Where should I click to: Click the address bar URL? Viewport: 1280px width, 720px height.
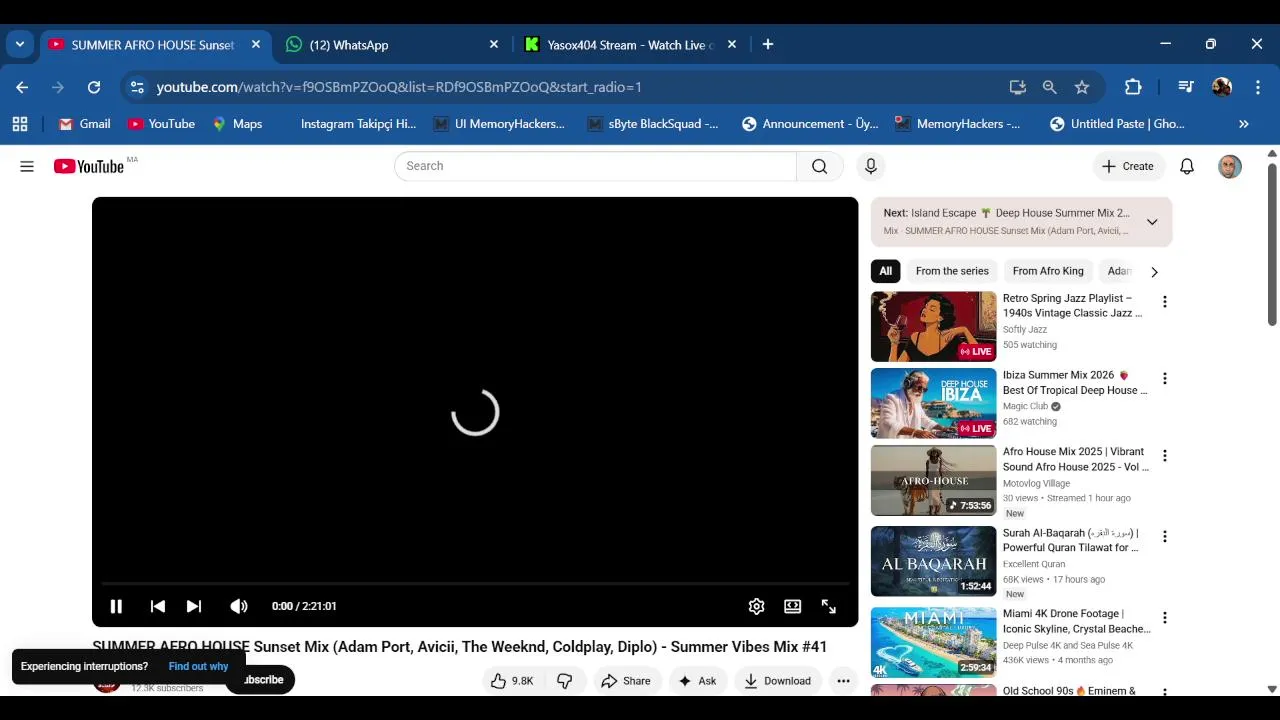[x=399, y=87]
